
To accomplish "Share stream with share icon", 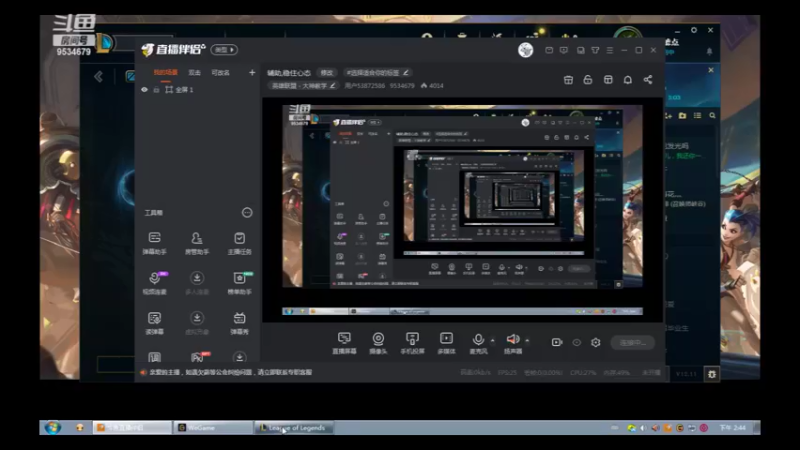I will click(x=647, y=80).
